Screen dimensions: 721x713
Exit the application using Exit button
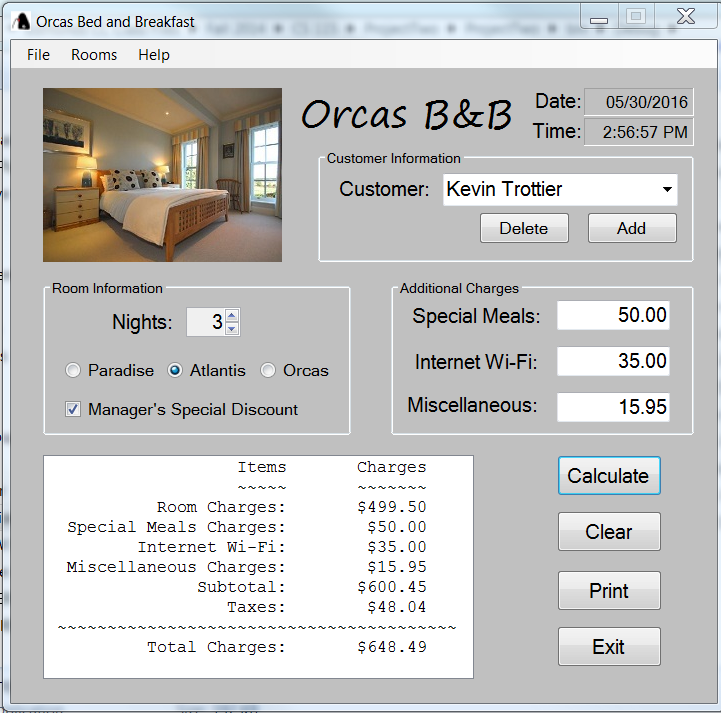609,647
